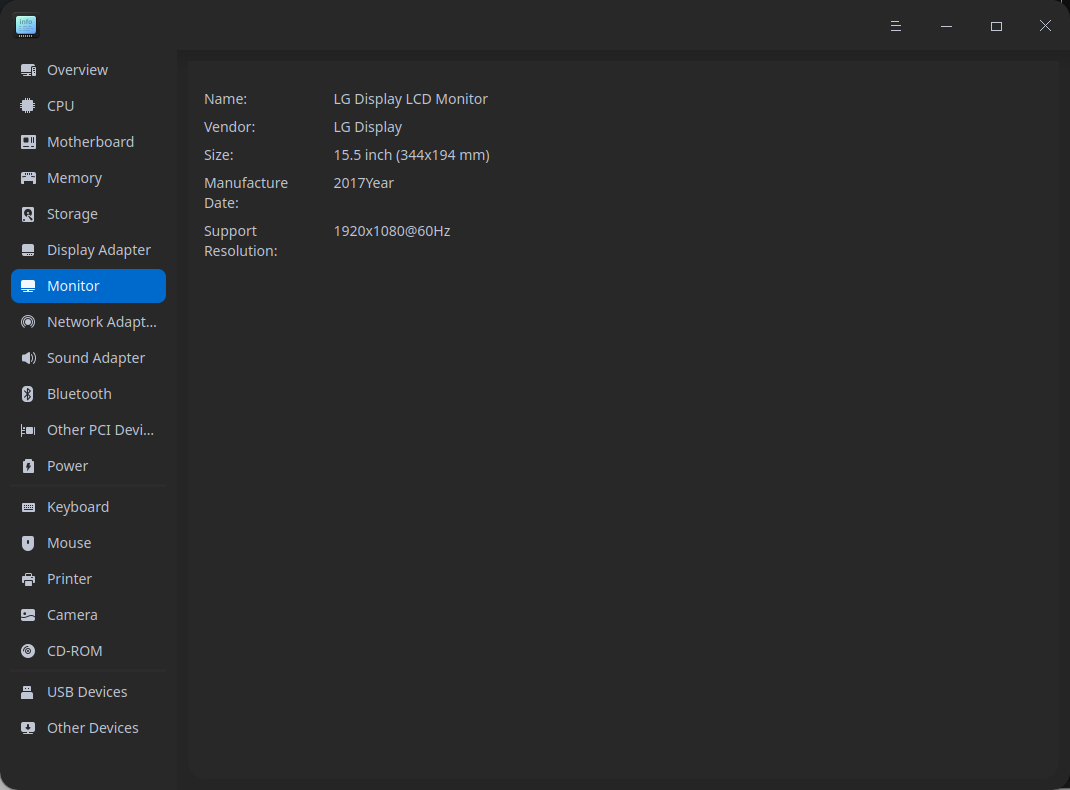Click the size "15.5 inch (344x194 mm)"
Viewport: 1070px width, 790px height.
click(x=411, y=156)
